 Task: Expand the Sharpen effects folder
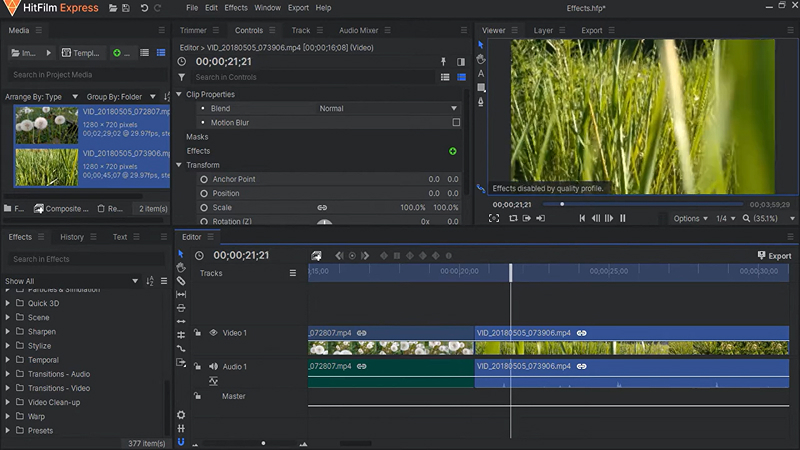click(x=8, y=332)
